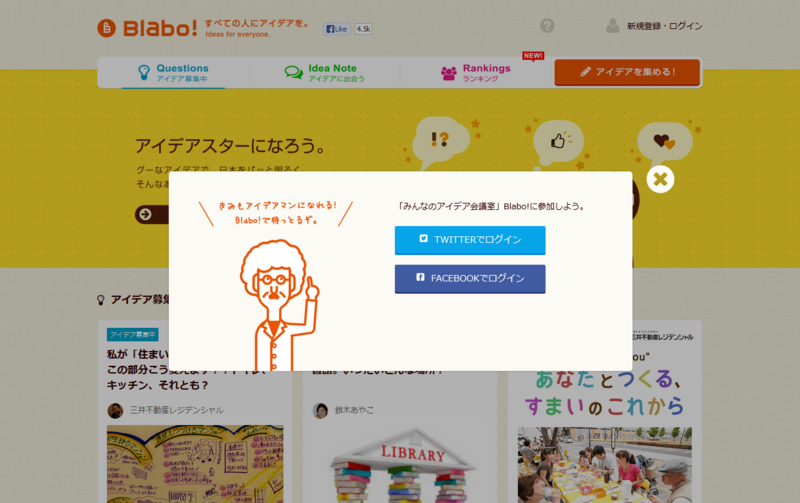Open the Rankings tab
This screenshot has width=800, height=503.
pyautogui.click(x=476, y=73)
